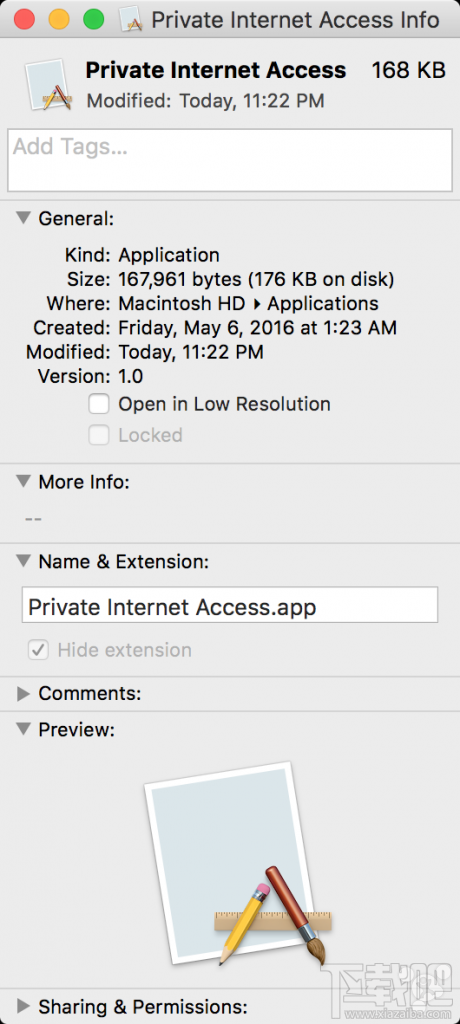Screen dimensions: 460x1024
Task: Click the bold Private Internet Access file name
Action: 216,70
